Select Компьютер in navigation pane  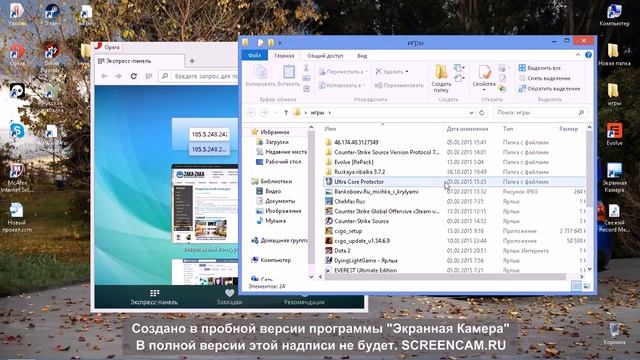271,260
